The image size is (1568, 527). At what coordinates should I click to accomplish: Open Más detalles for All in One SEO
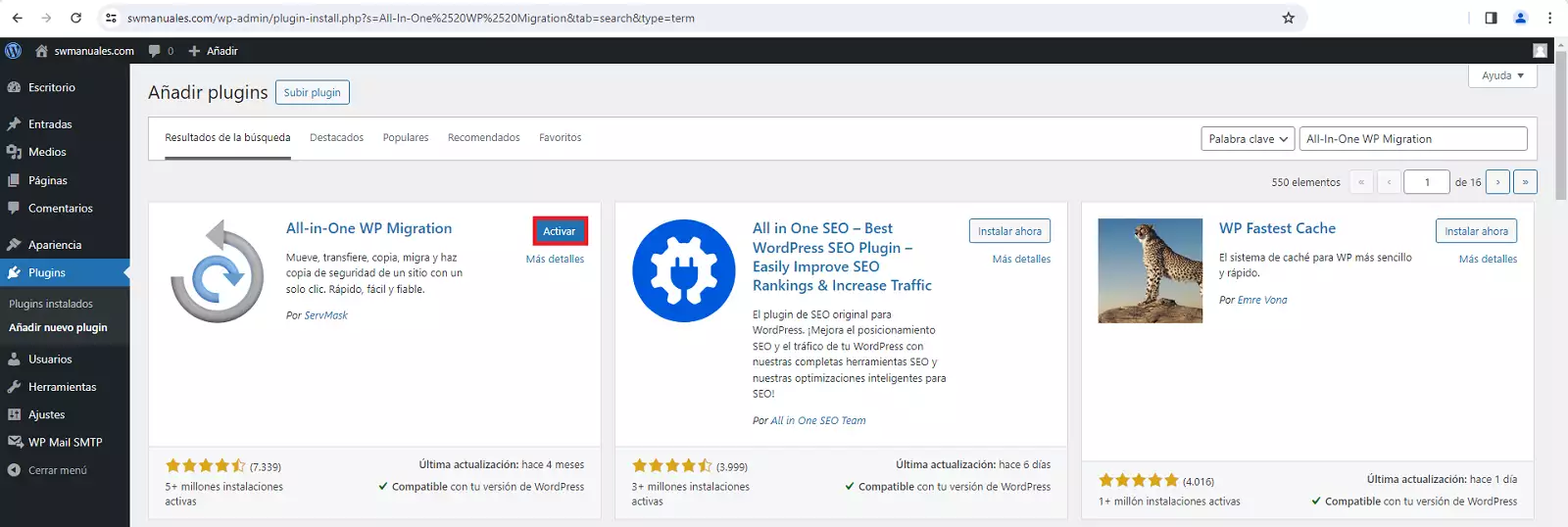[1021, 260]
